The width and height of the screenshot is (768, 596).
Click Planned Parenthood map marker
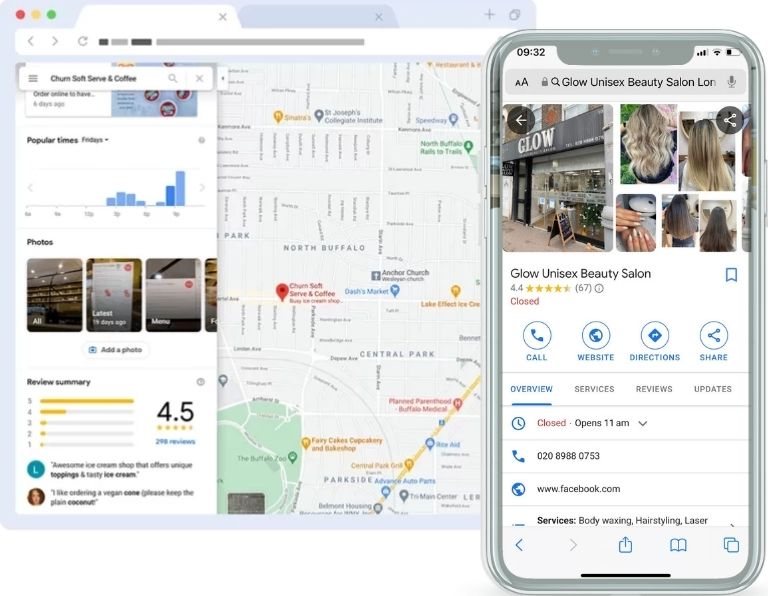pos(457,404)
